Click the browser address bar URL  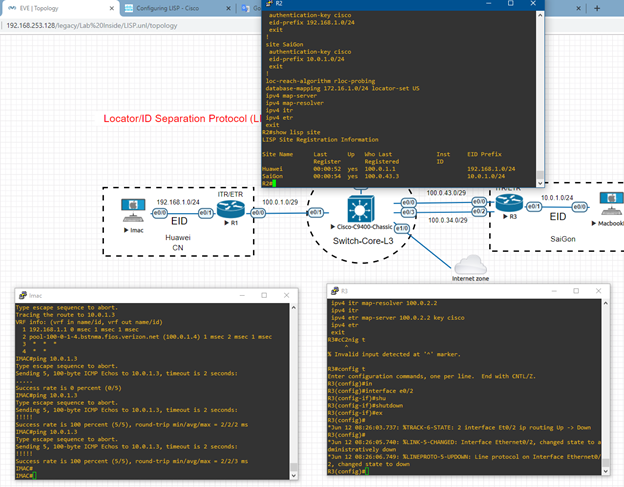(x=92, y=25)
